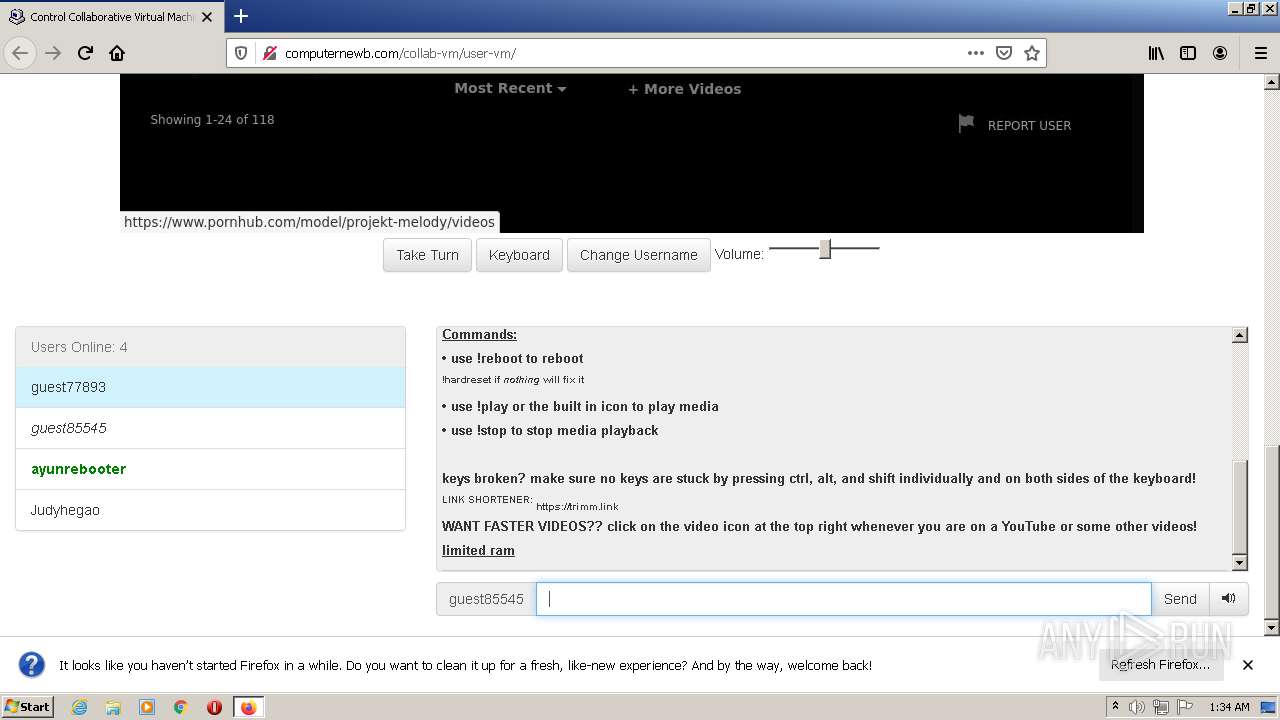The width and height of the screenshot is (1280, 720).
Task: Open the Library icon
Action: click(x=1156, y=53)
